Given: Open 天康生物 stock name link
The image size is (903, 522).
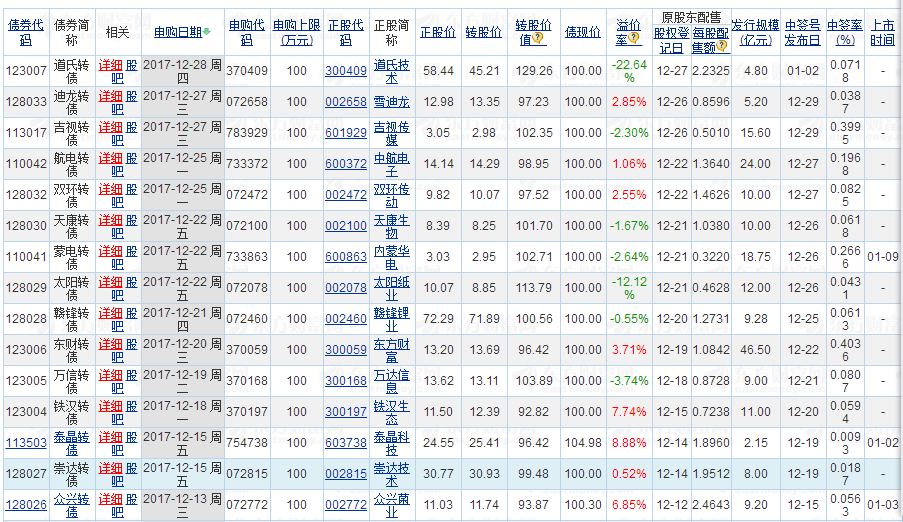Looking at the screenshot, I should click(x=392, y=226).
